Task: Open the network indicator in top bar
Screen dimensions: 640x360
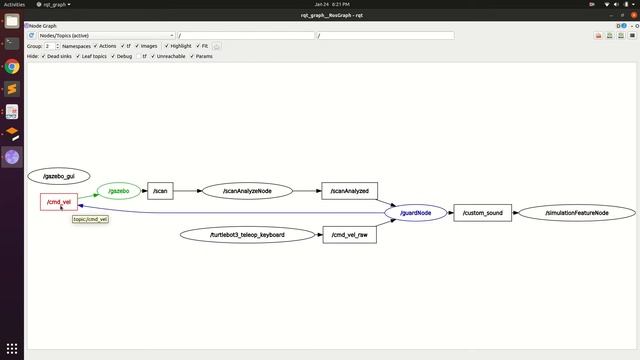Action: [x=607, y=4]
